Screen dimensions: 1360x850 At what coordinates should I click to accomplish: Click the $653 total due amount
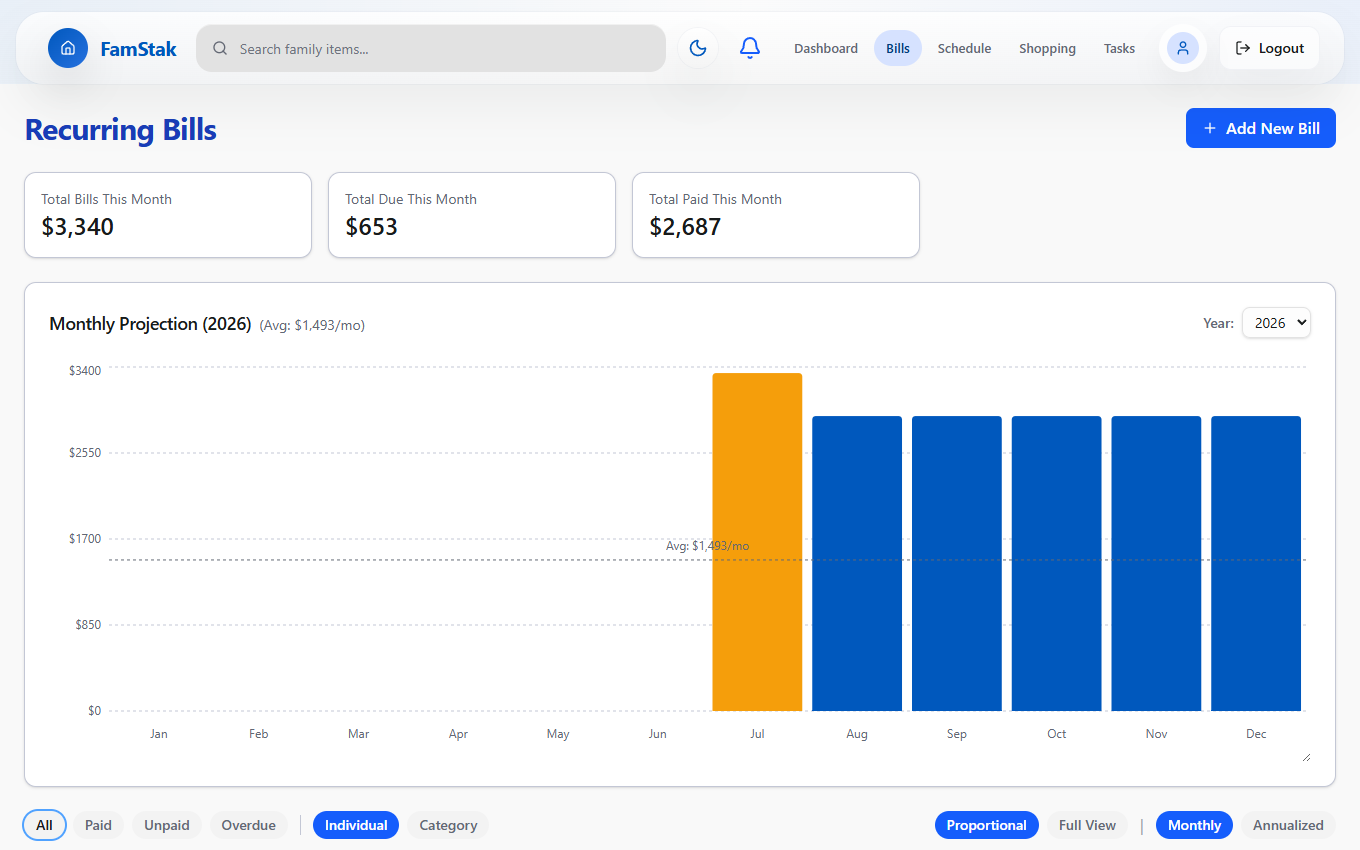coord(372,227)
